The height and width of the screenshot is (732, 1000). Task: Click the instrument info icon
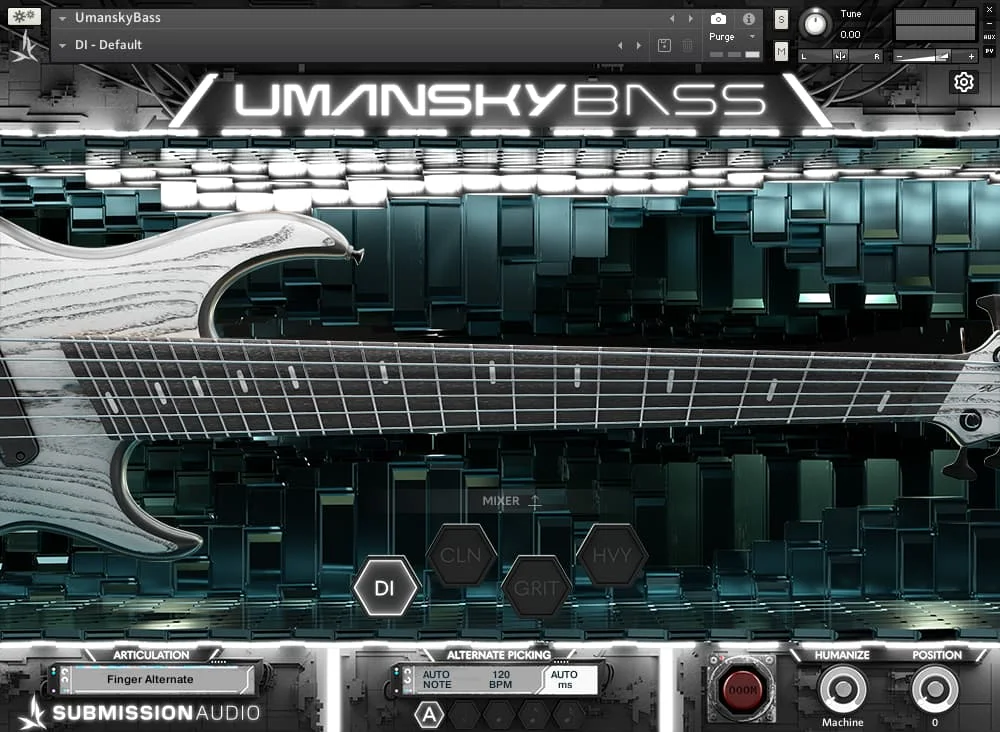[748, 18]
